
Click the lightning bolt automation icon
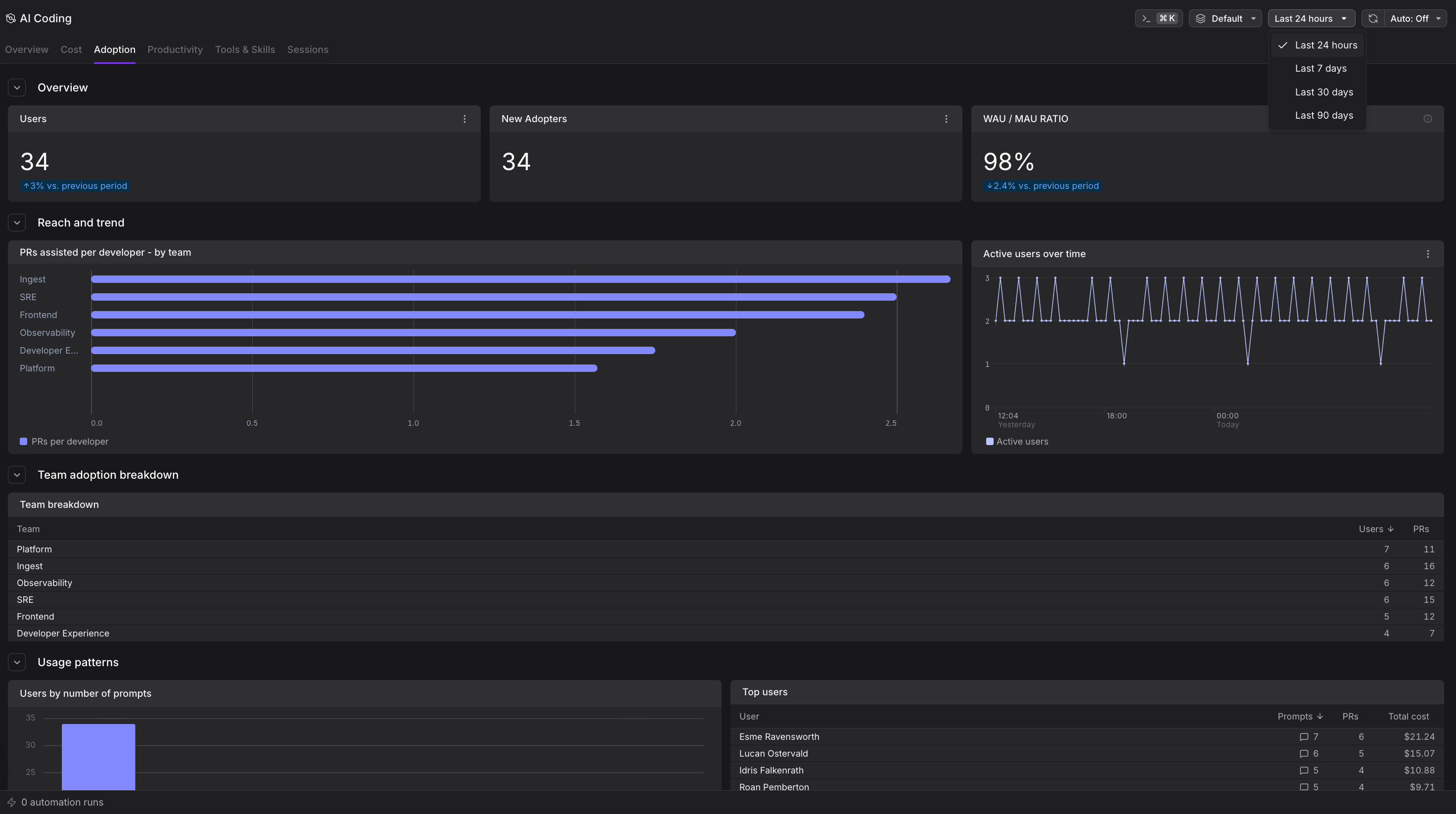[11, 802]
